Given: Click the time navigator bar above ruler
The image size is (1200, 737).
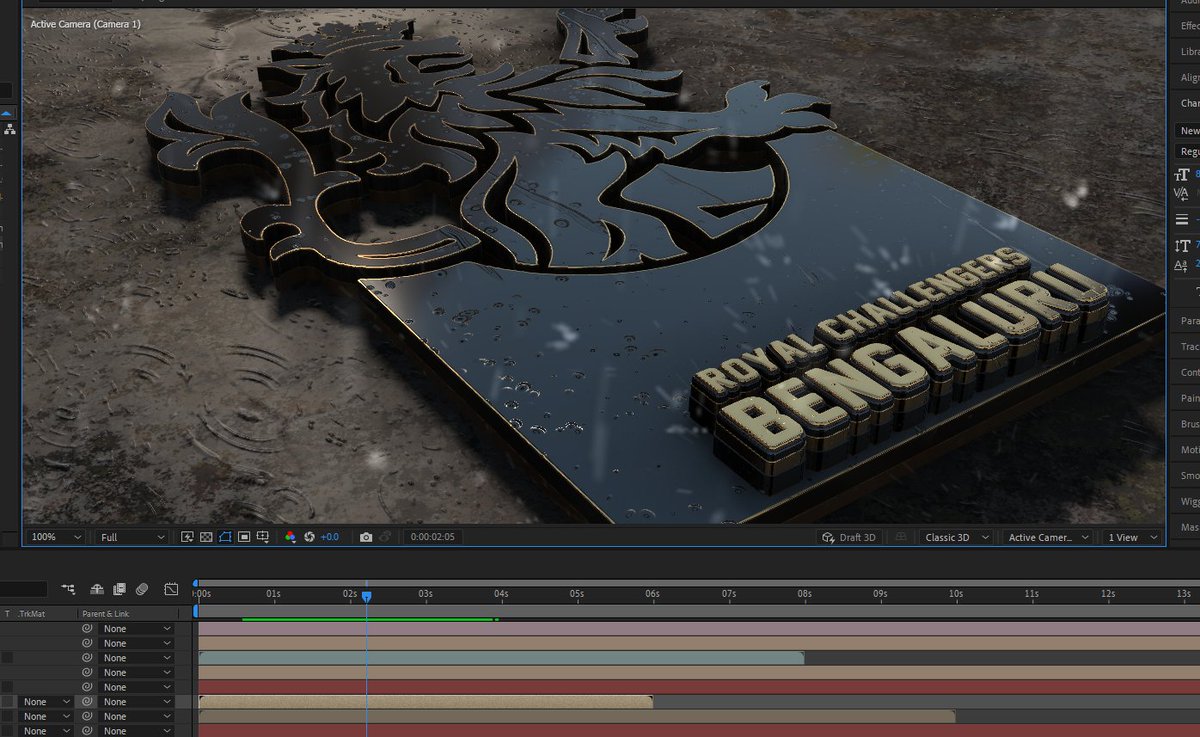Looking at the screenshot, I should coord(697,582).
